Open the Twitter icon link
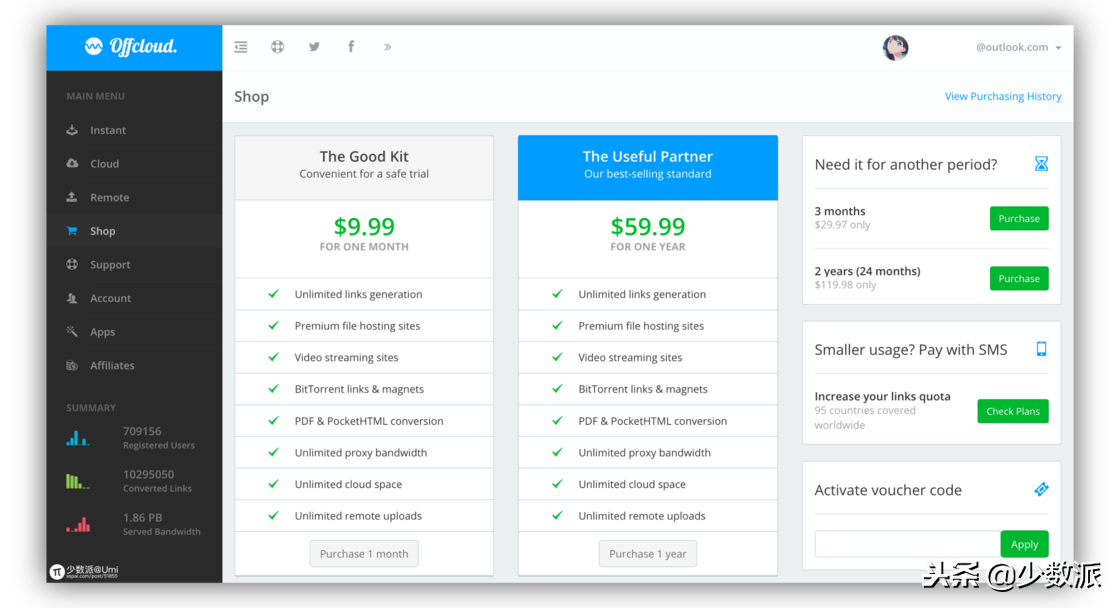This screenshot has height=608, width=1120. coord(314,47)
